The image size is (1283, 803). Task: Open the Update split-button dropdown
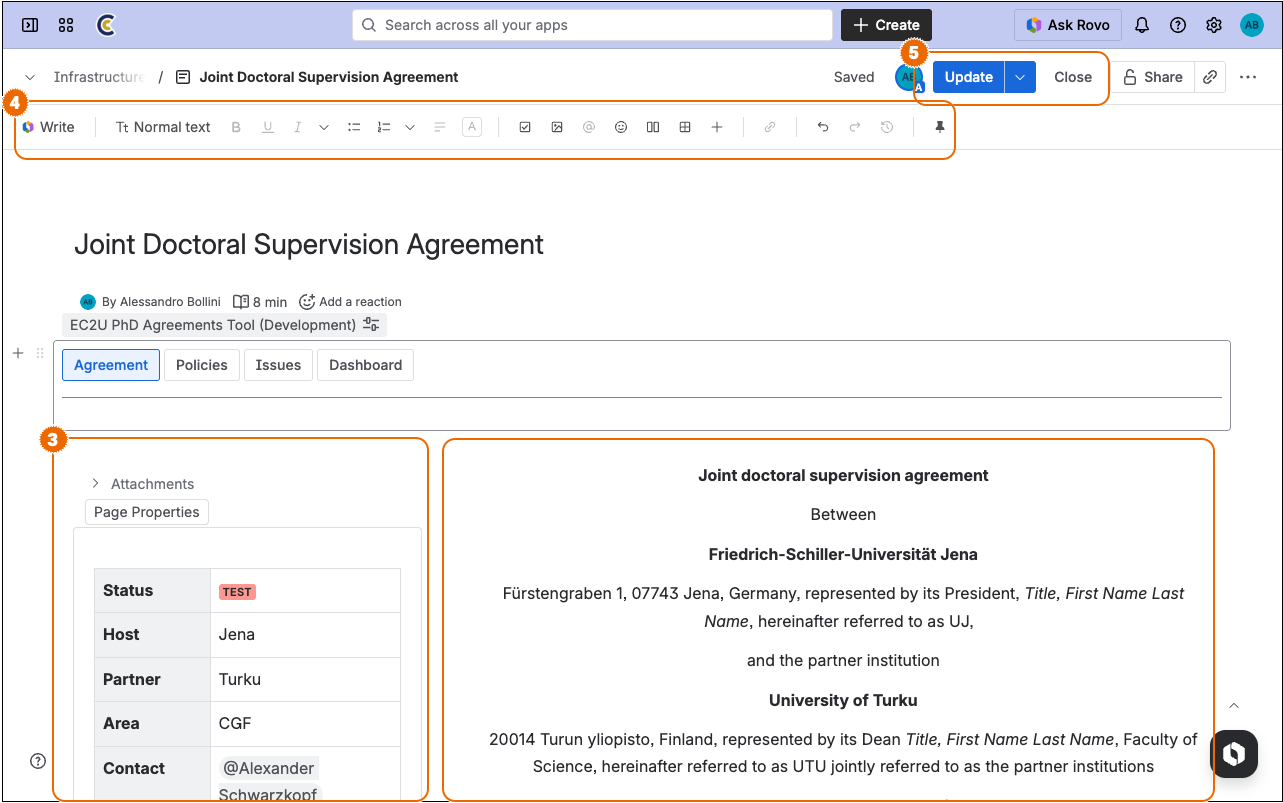1017,76
